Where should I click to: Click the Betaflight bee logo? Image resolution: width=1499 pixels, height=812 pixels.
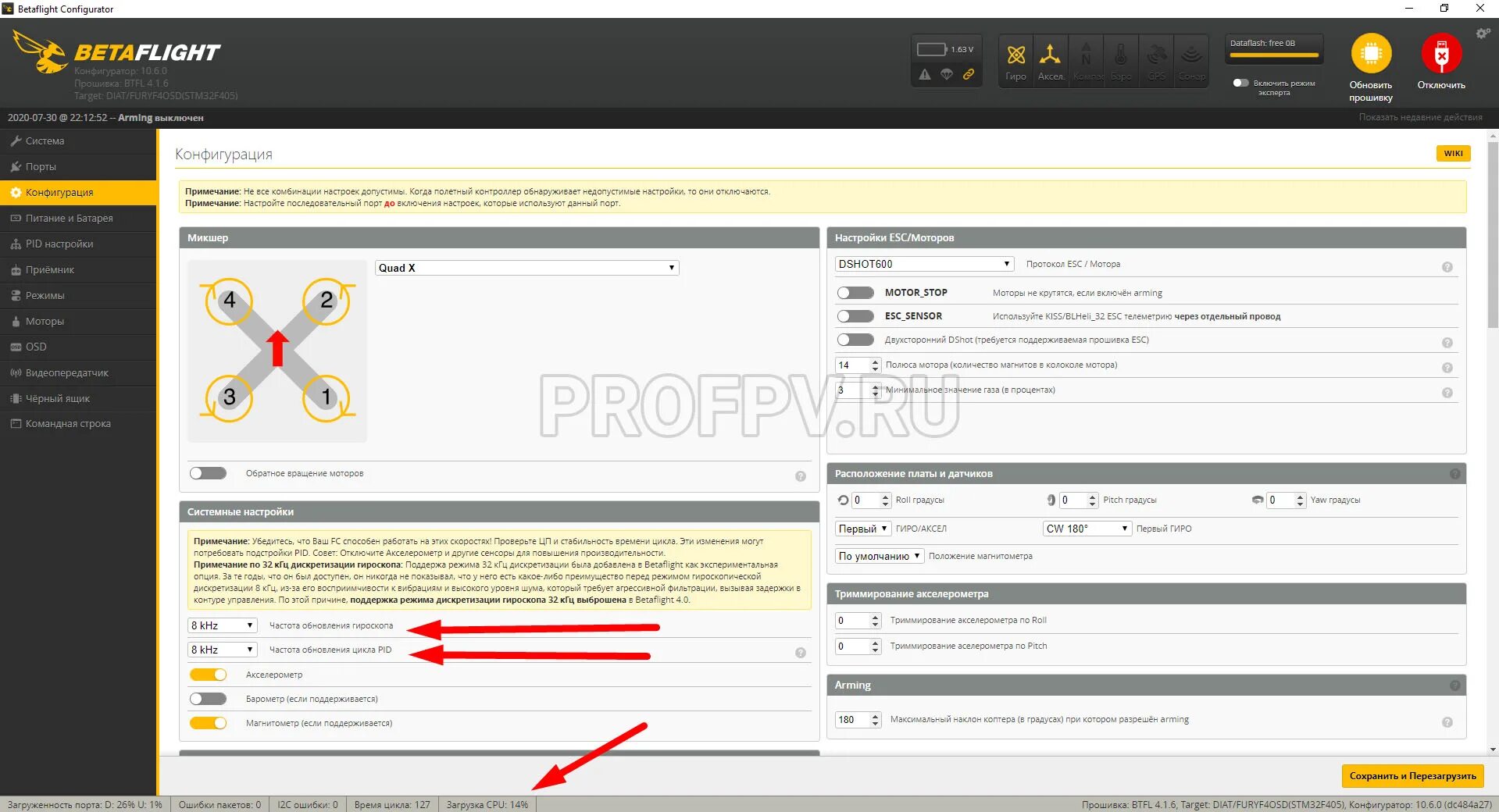pyautogui.click(x=41, y=52)
